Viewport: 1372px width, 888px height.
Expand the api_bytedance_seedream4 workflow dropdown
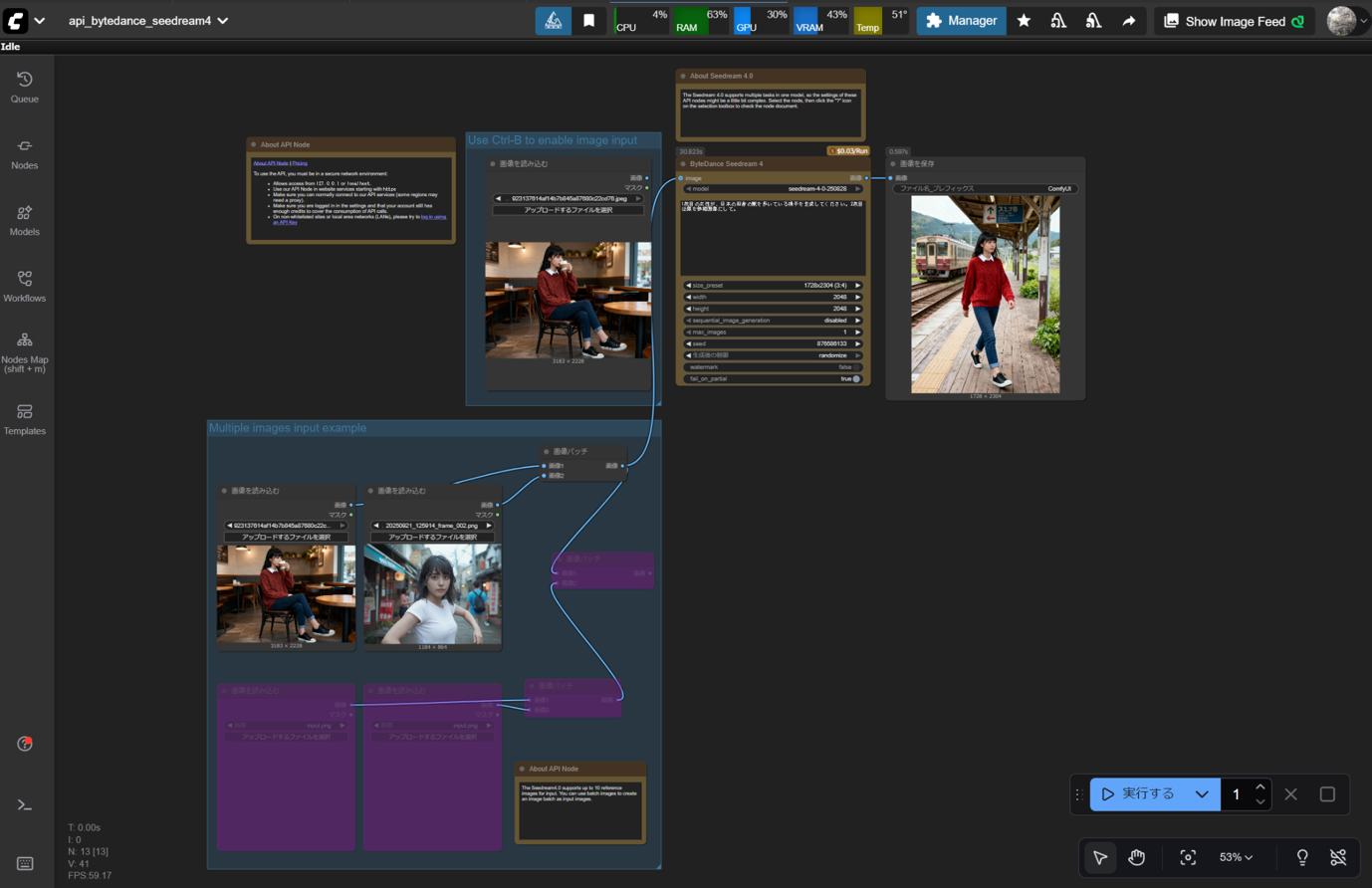(223, 21)
